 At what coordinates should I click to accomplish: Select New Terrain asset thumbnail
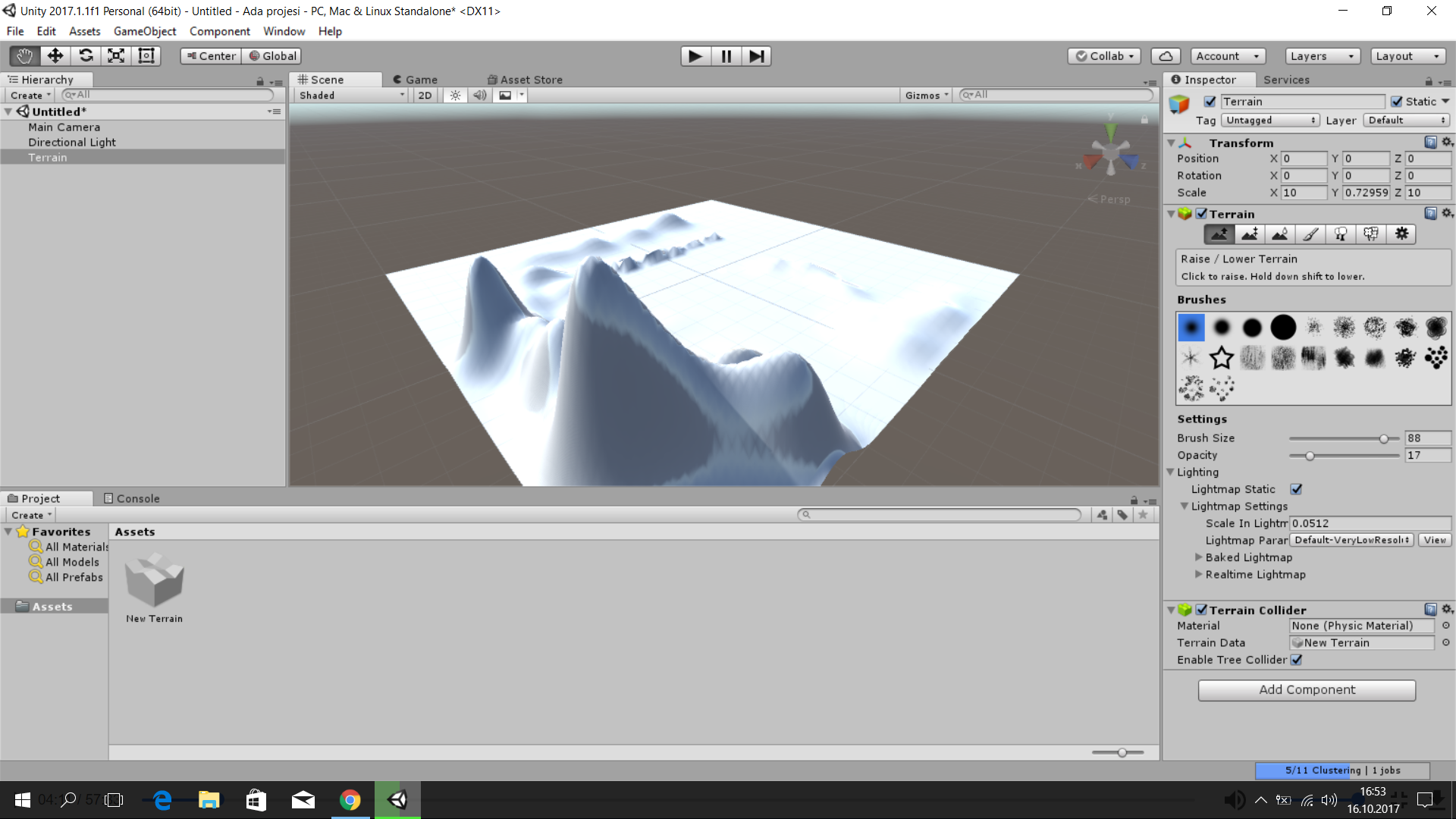point(154,580)
